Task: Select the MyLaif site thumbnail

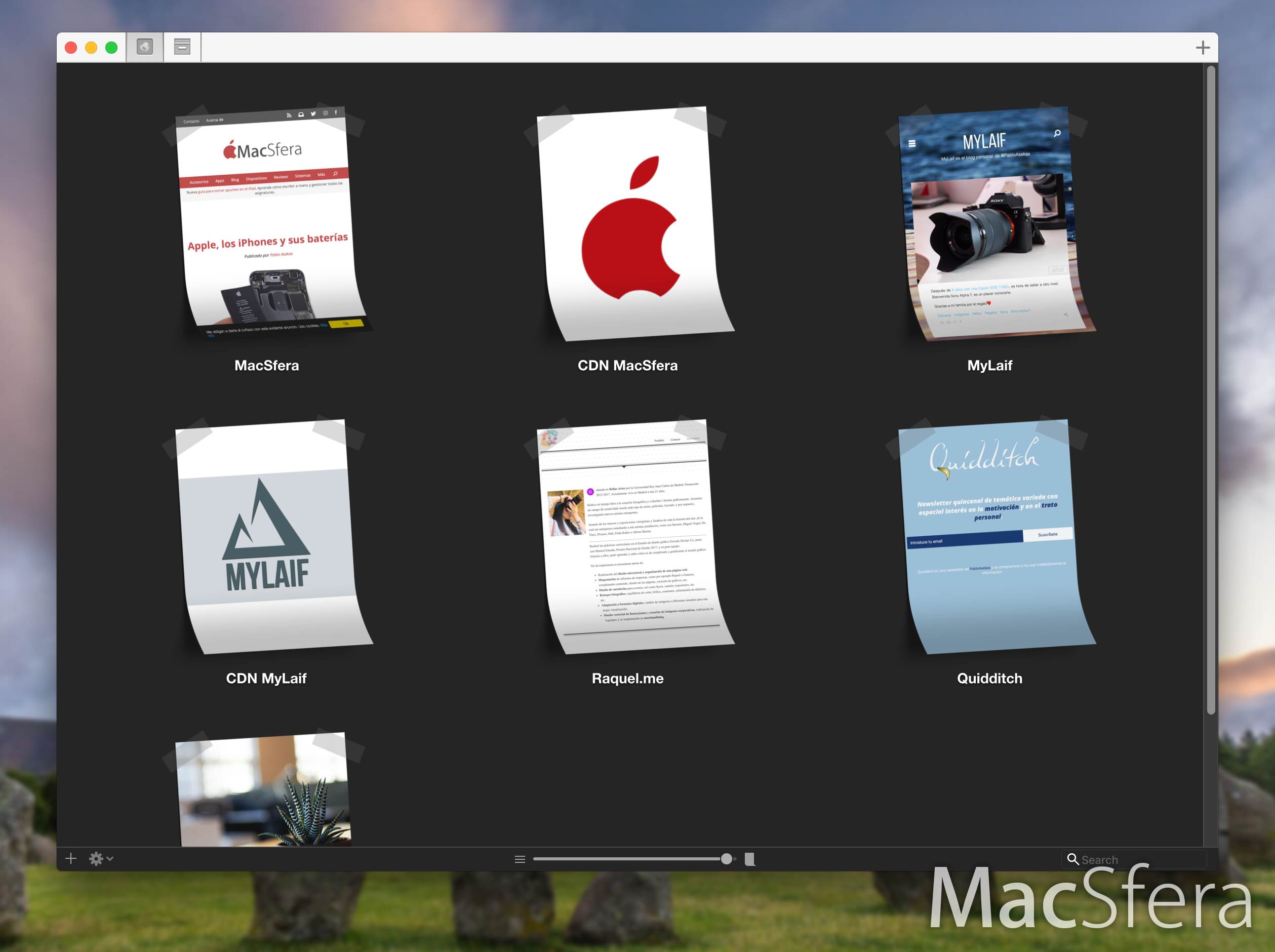Action: (990, 224)
